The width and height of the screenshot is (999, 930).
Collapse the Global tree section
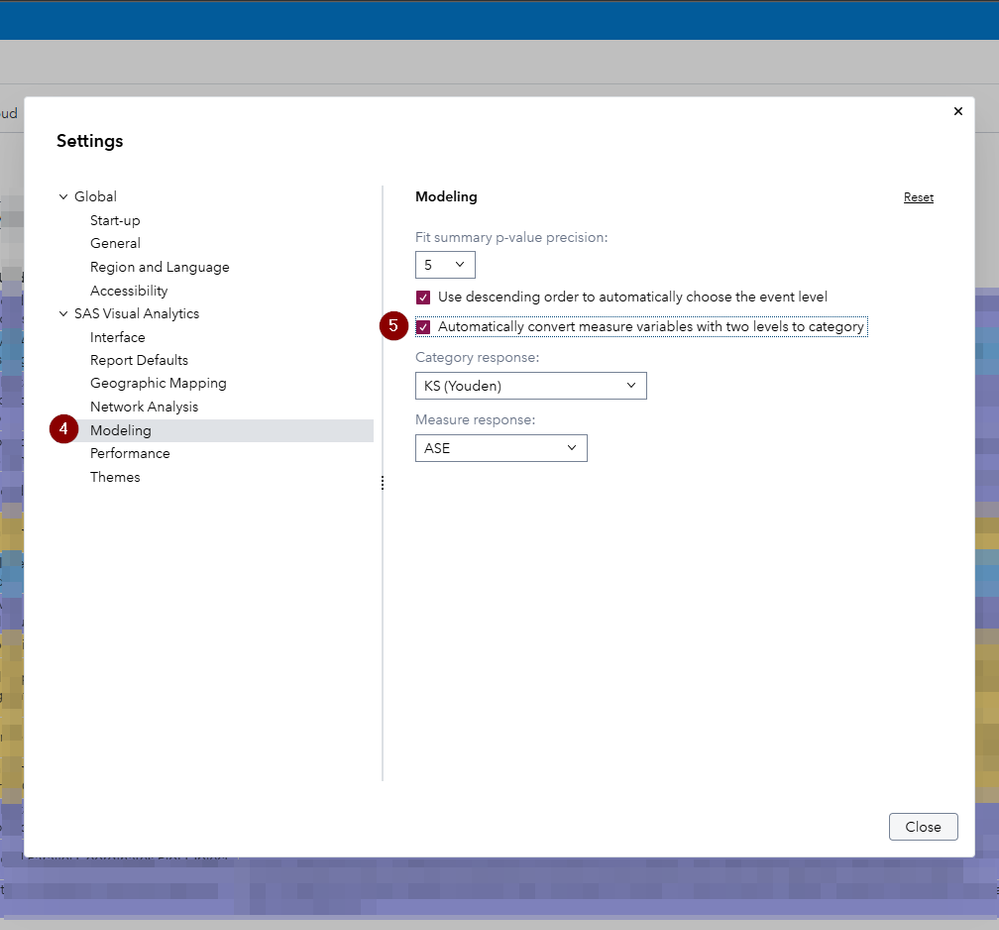coord(63,197)
